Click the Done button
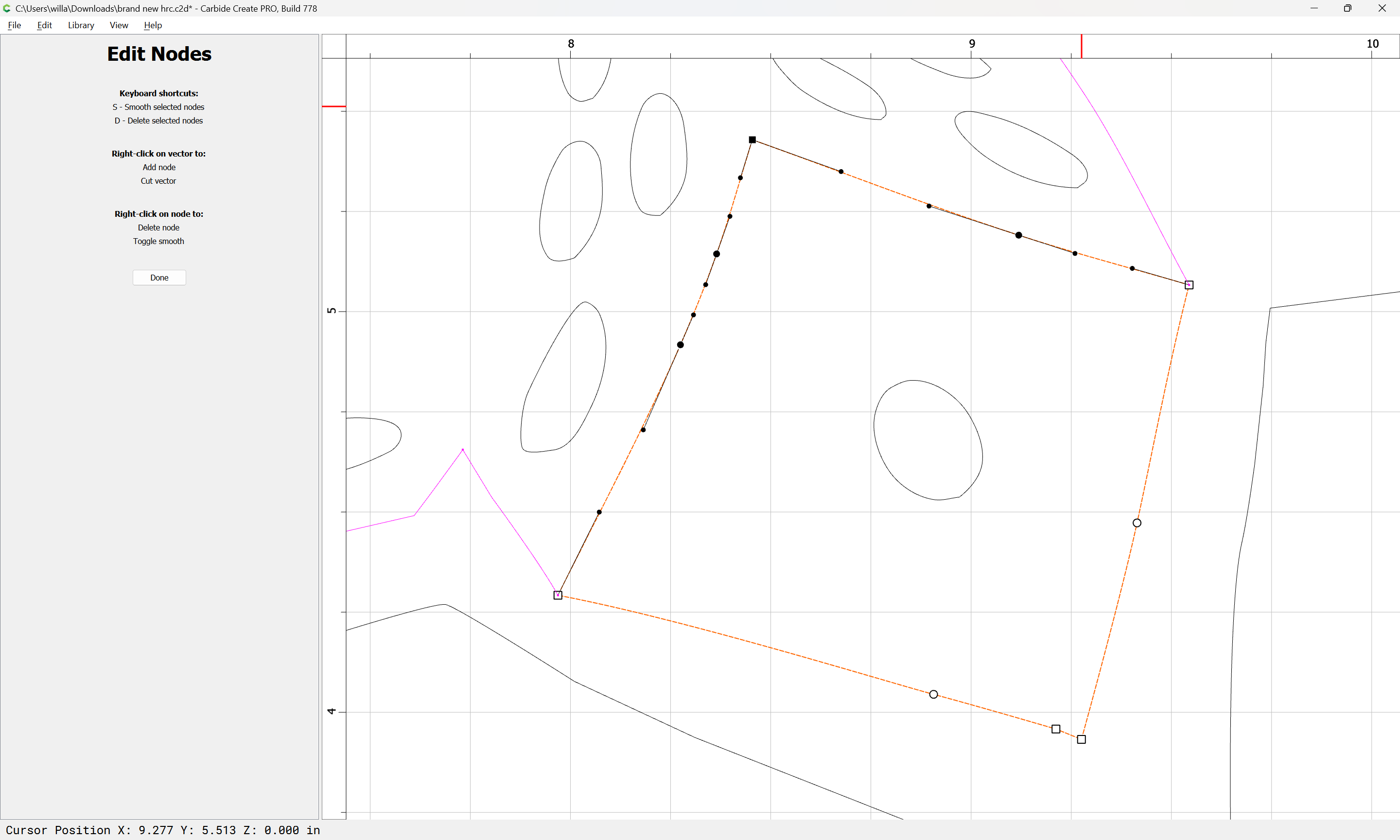Image resolution: width=1400 pixels, height=840 pixels. 159,278
